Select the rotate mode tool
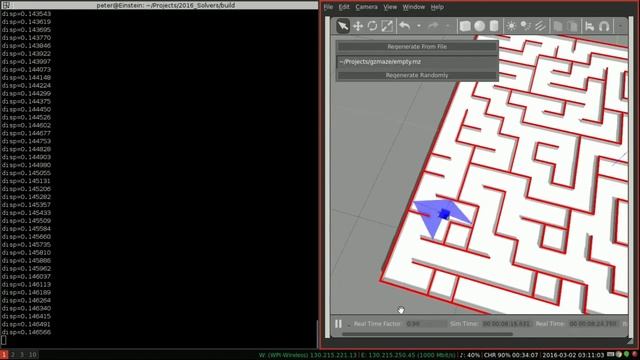The width and height of the screenshot is (640, 360). pyautogui.click(x=372, y=26)
